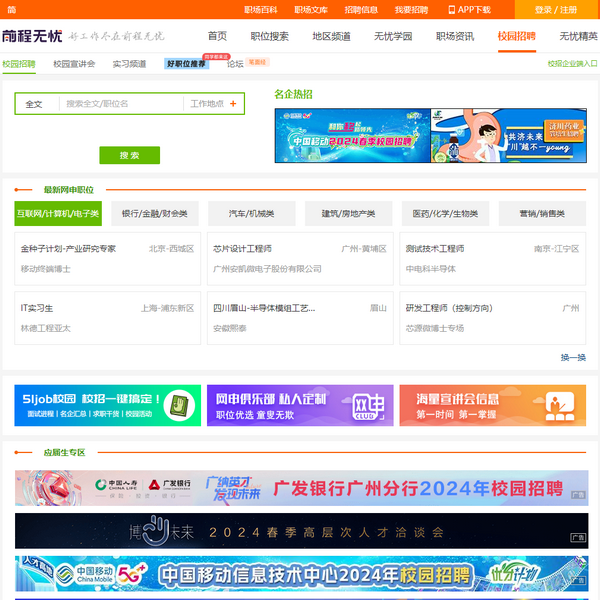
Task: Click the search keyword input field
Action: point(122,103)
